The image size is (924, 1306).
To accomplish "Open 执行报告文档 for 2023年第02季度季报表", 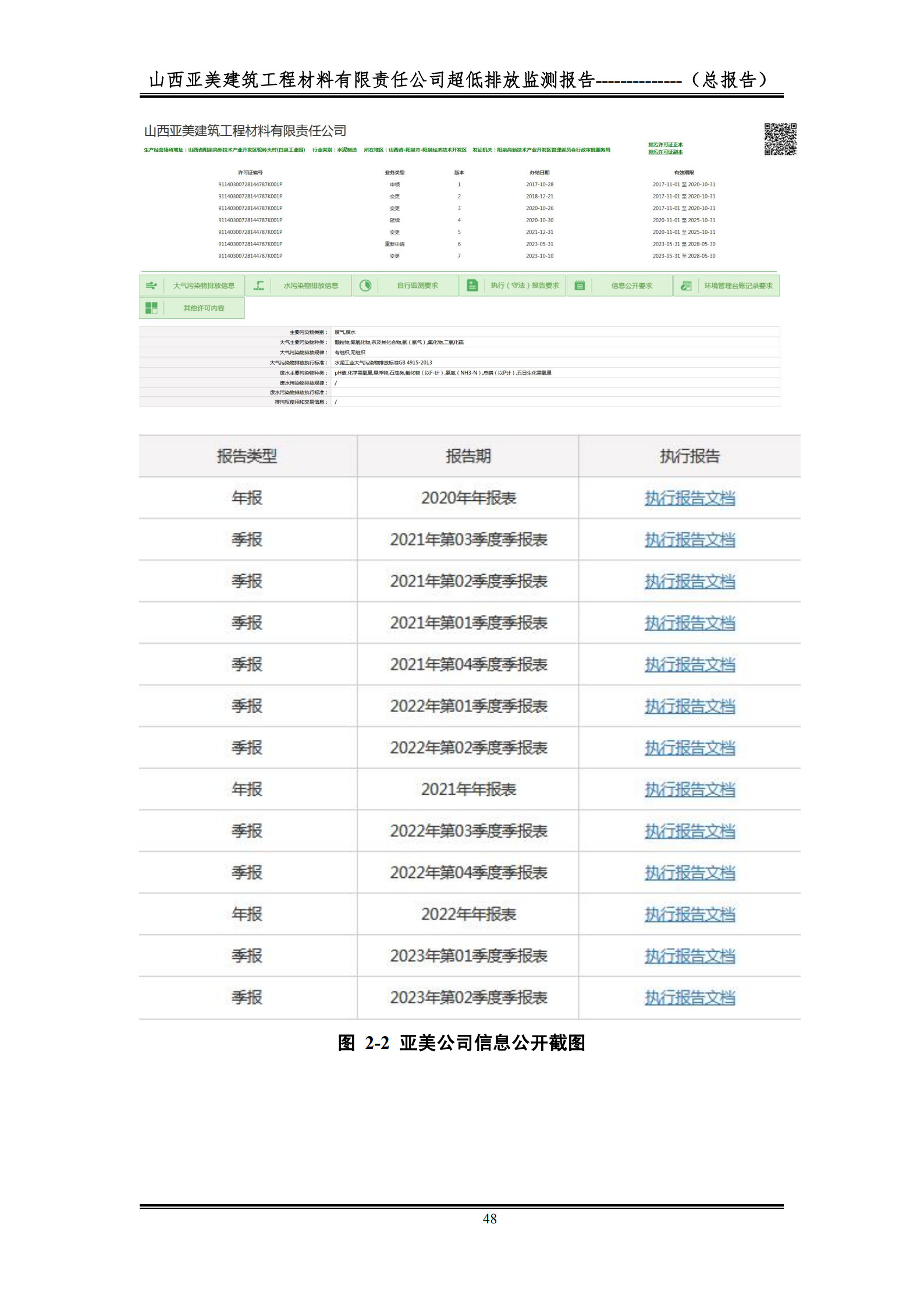I will [690, 998].
